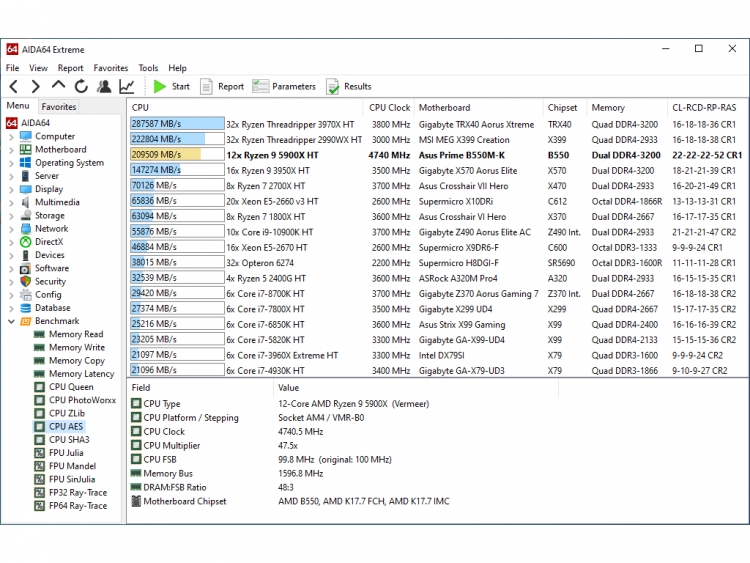The height and width of the screenshot is (563, 750).
Task: Select CPU Queen benchmark in tree
Action: click(71, 387)
